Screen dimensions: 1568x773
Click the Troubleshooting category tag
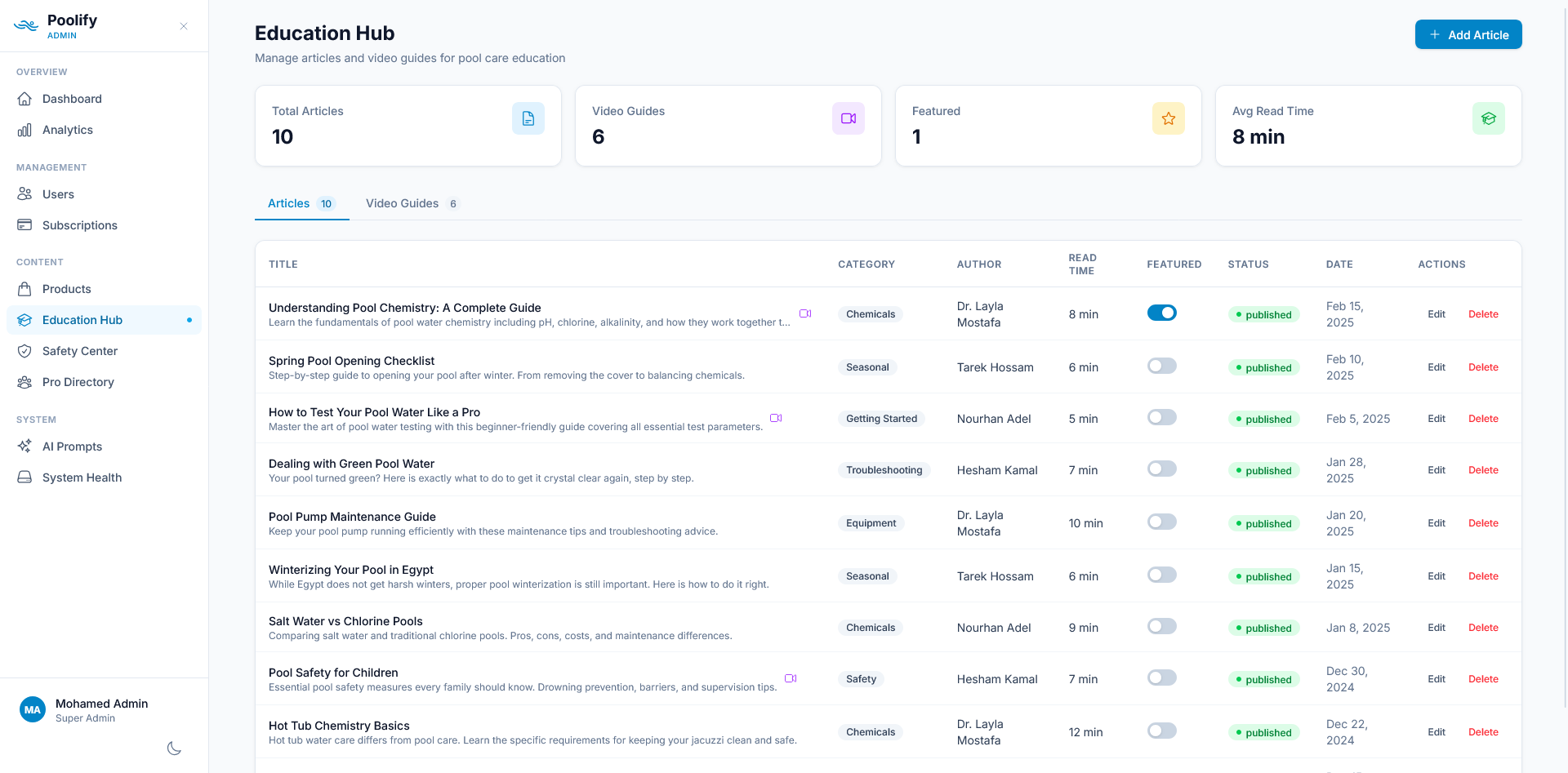[x=884, y=470]
